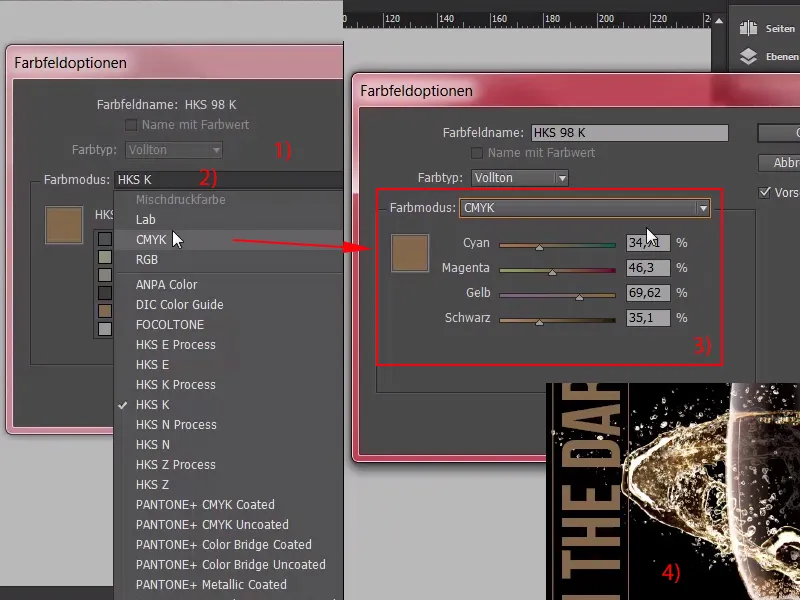The image size is (800, 600).
Task: Select HKS E Process library
Action: click(176, 345)
